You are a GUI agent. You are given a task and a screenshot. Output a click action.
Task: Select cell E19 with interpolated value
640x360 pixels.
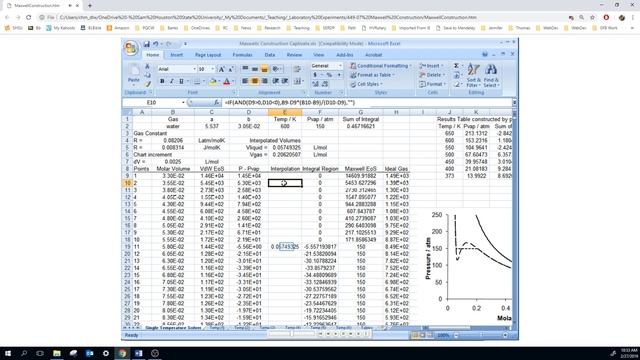285,247
